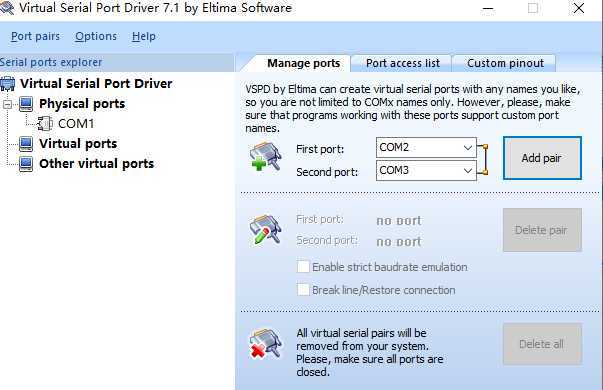
Task: Click the Physical ports computer icon
Action: pos(26,104)
